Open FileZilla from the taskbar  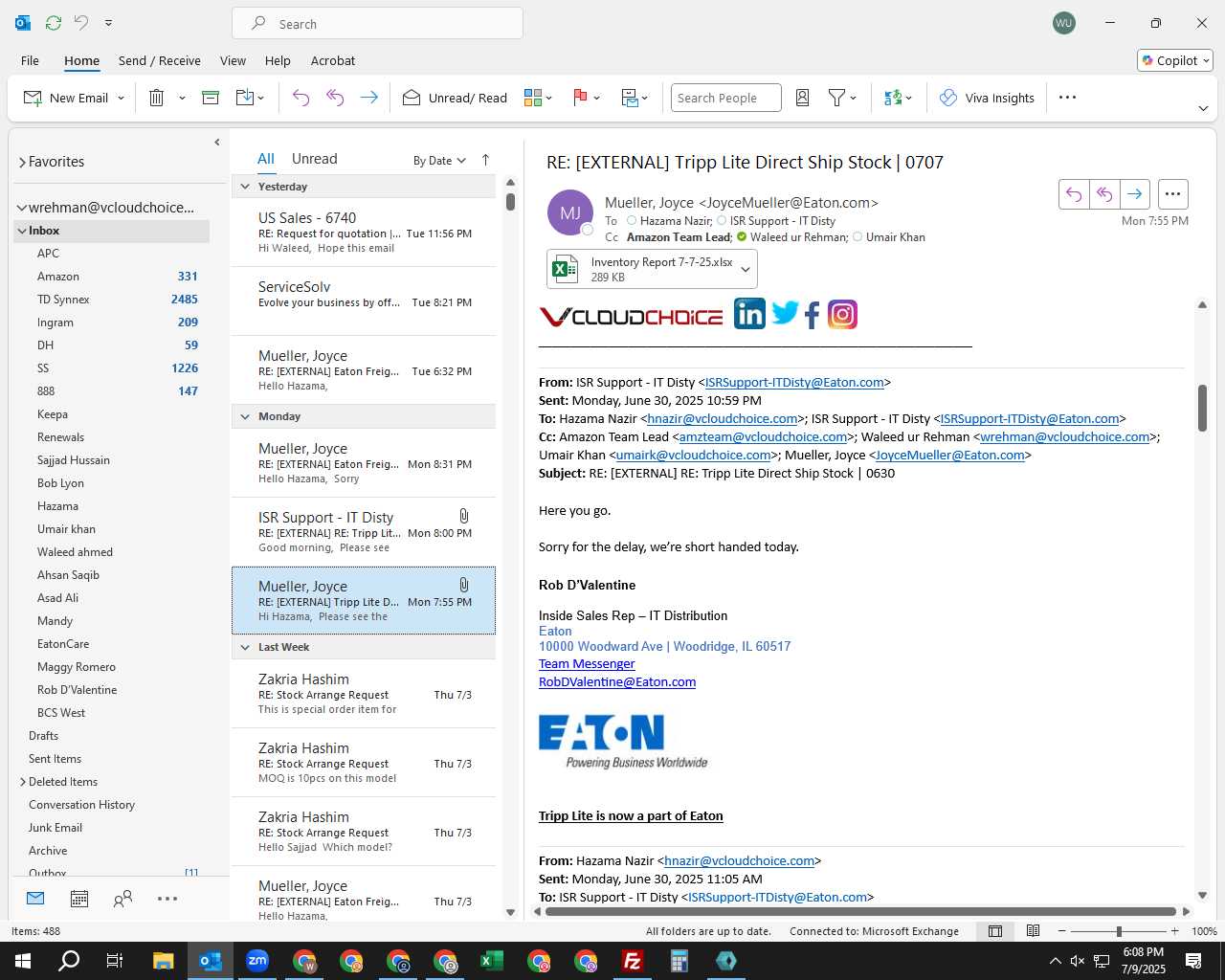pos(633,961)
